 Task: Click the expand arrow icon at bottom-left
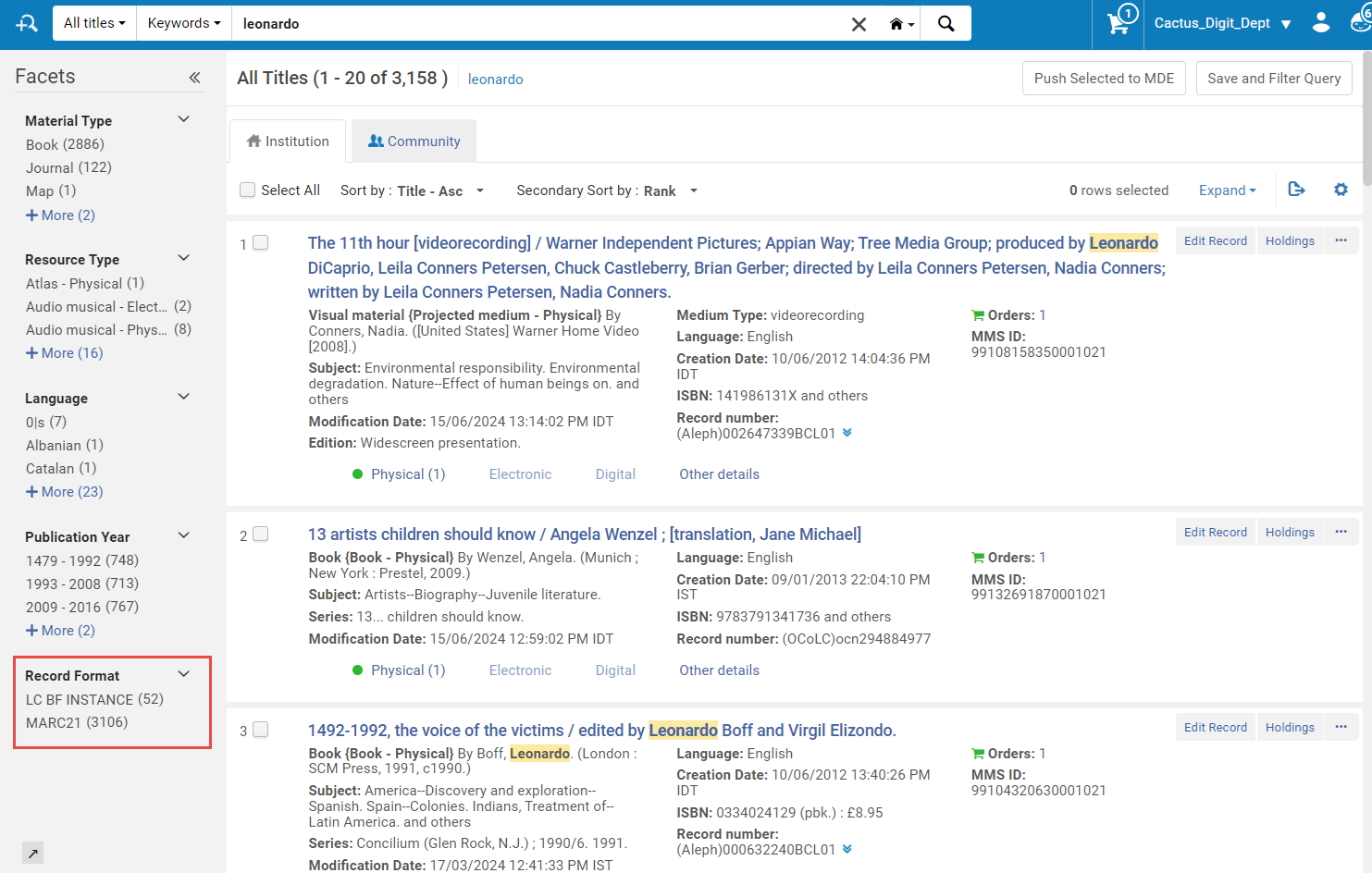pos(32,853)
